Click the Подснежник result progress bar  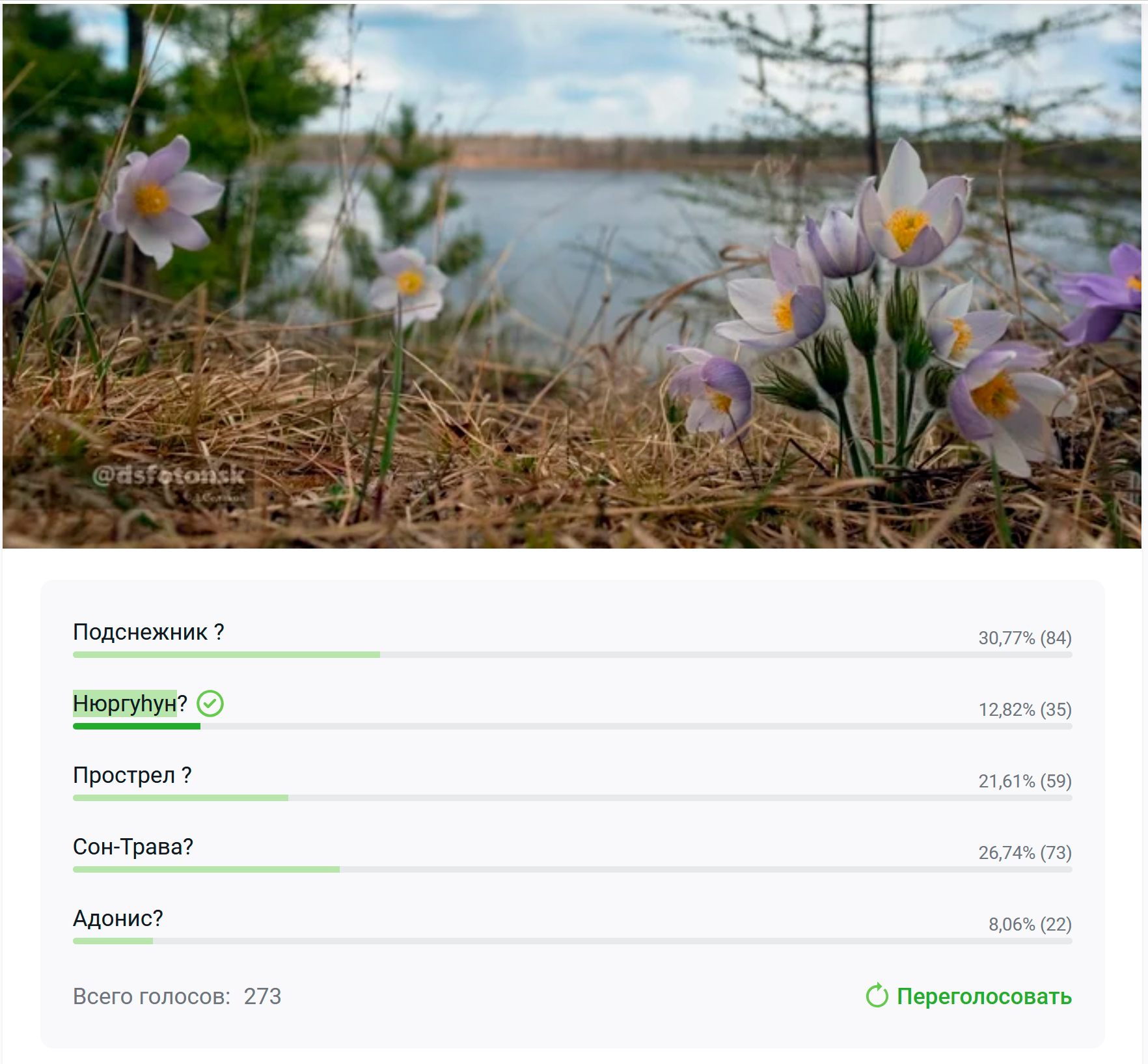click(573, 655)
